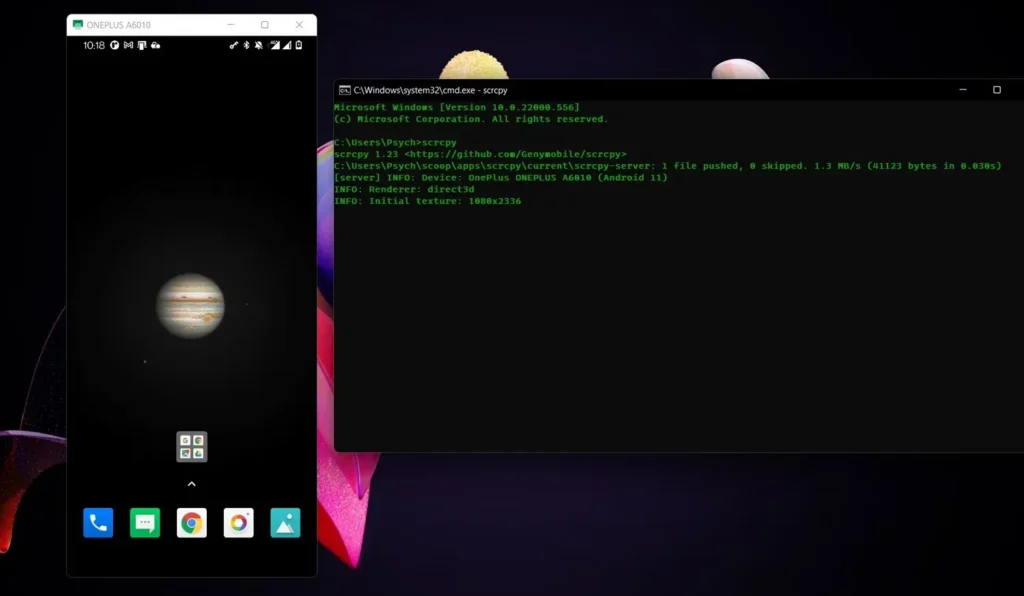Image resolution: width=1024 pixels, height=596 pixels.
Task: Open the Google apps folder
Action: (x=191, y=446)
